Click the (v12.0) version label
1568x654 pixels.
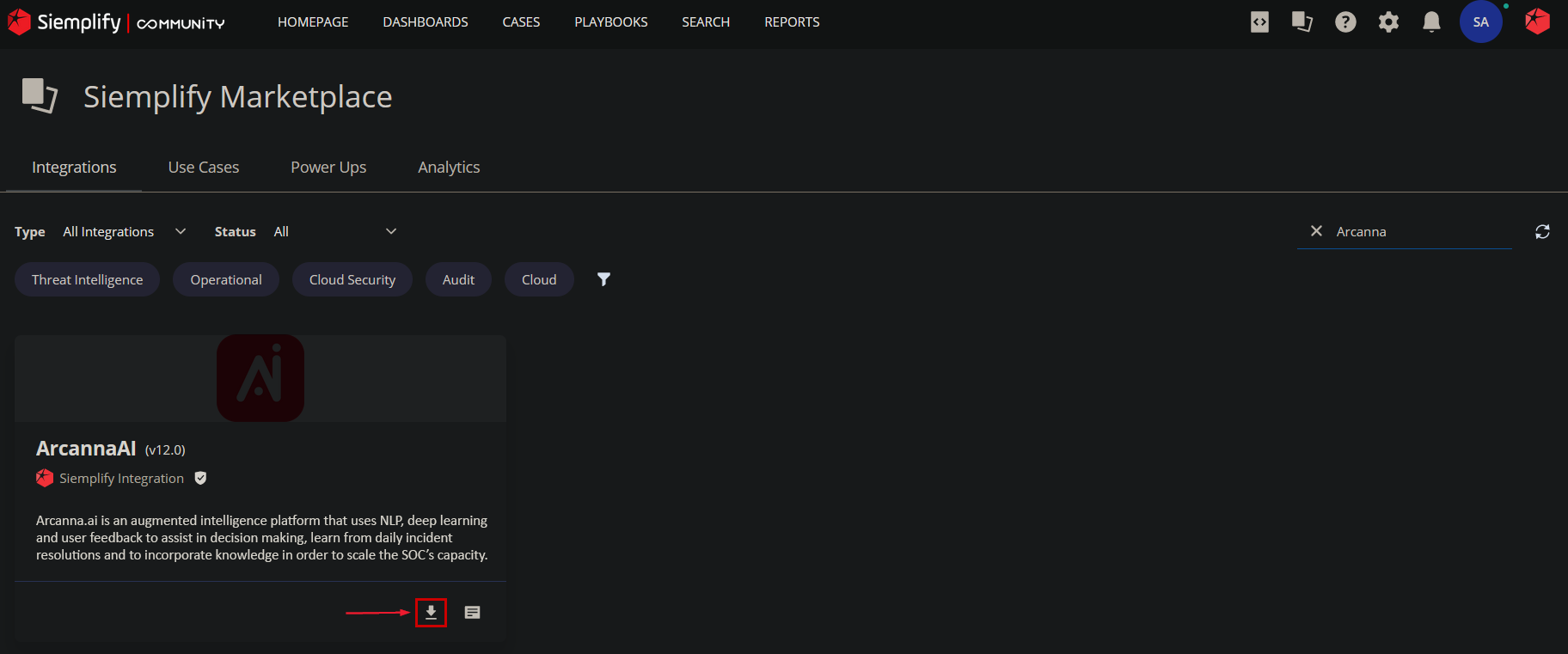165,449
